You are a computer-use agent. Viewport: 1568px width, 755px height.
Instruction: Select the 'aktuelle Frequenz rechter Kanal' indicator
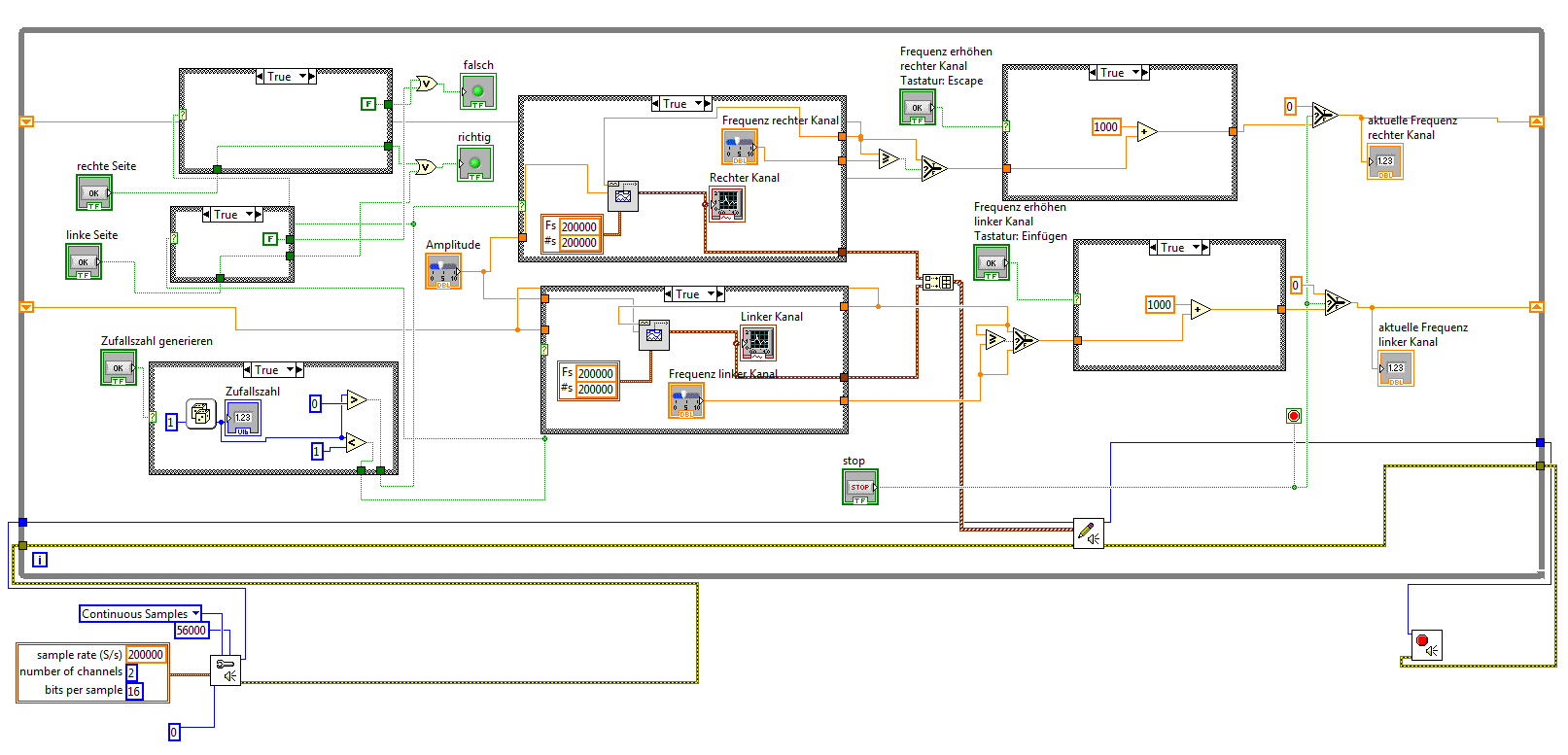[x=1384, y=162]
